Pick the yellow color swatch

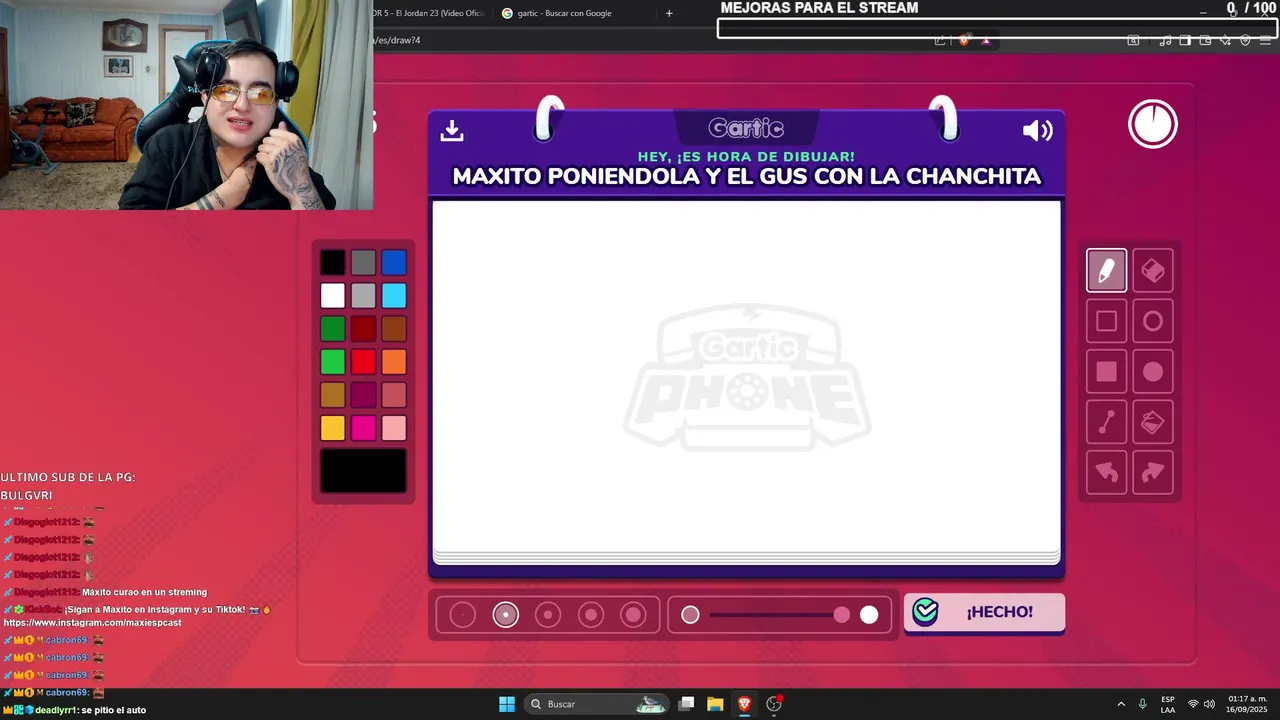(x=333, y=428)
